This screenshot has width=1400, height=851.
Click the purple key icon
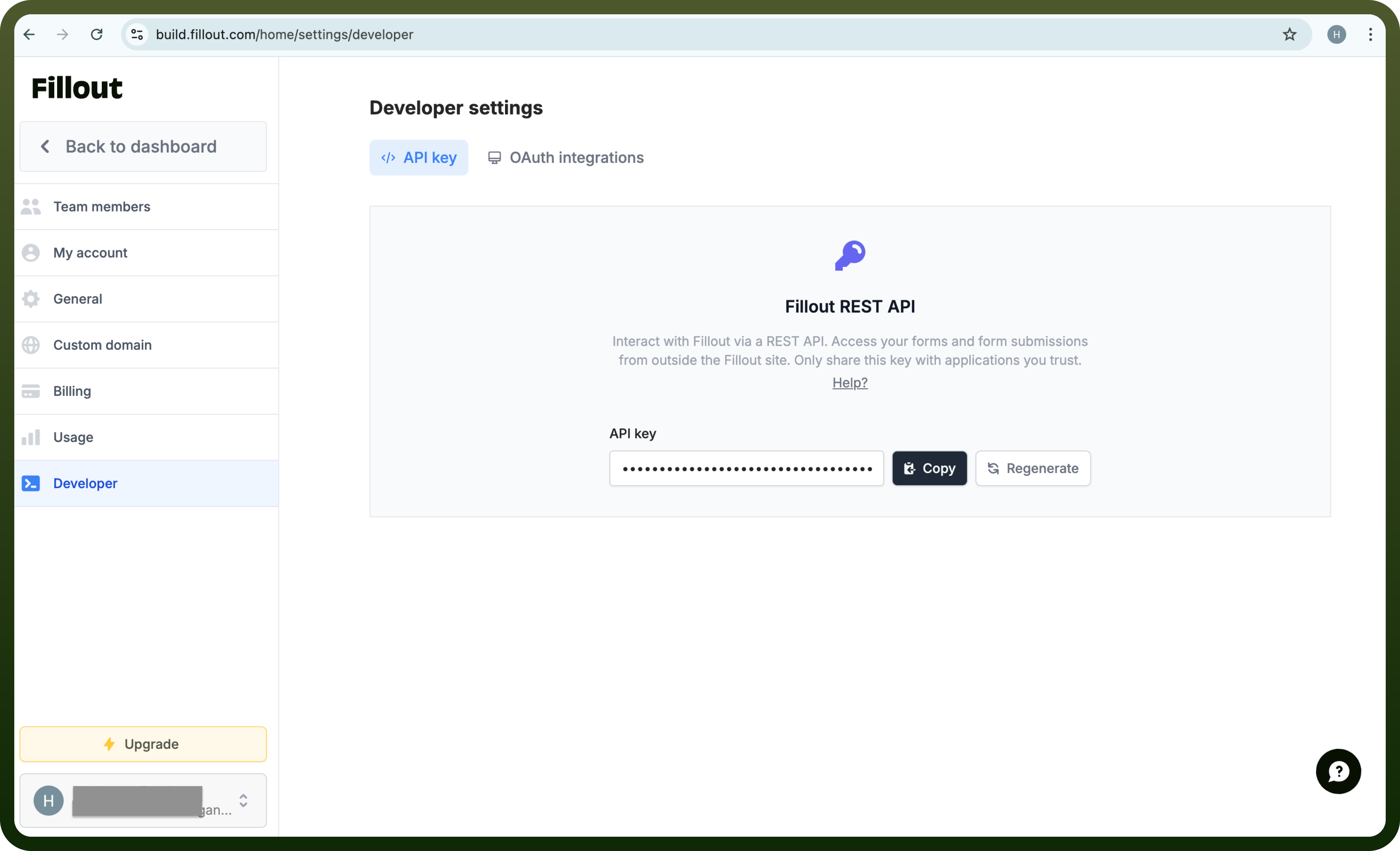click(x=850, y=255)
